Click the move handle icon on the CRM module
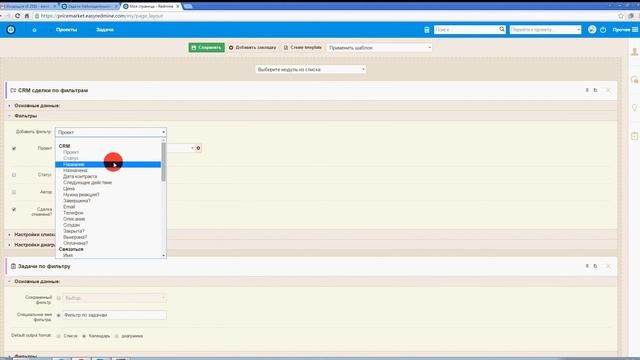Image resolution: width=640 pixels, height=360 pixels. pyautogui.click(x=587, y=90)
